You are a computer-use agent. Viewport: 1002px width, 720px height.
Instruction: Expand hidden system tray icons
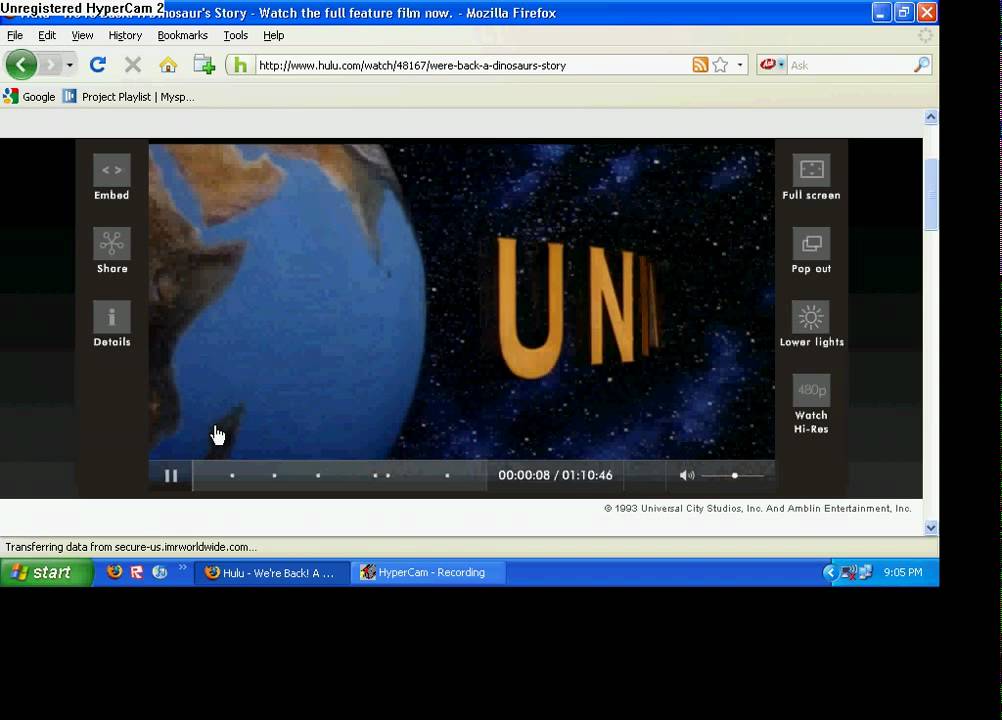pos(830,572)
